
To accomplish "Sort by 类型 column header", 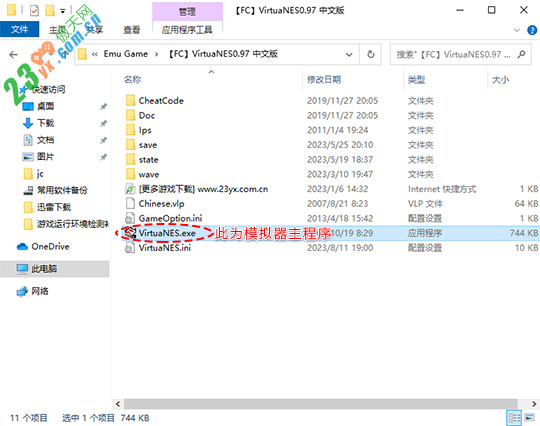I will pos(416,80).
